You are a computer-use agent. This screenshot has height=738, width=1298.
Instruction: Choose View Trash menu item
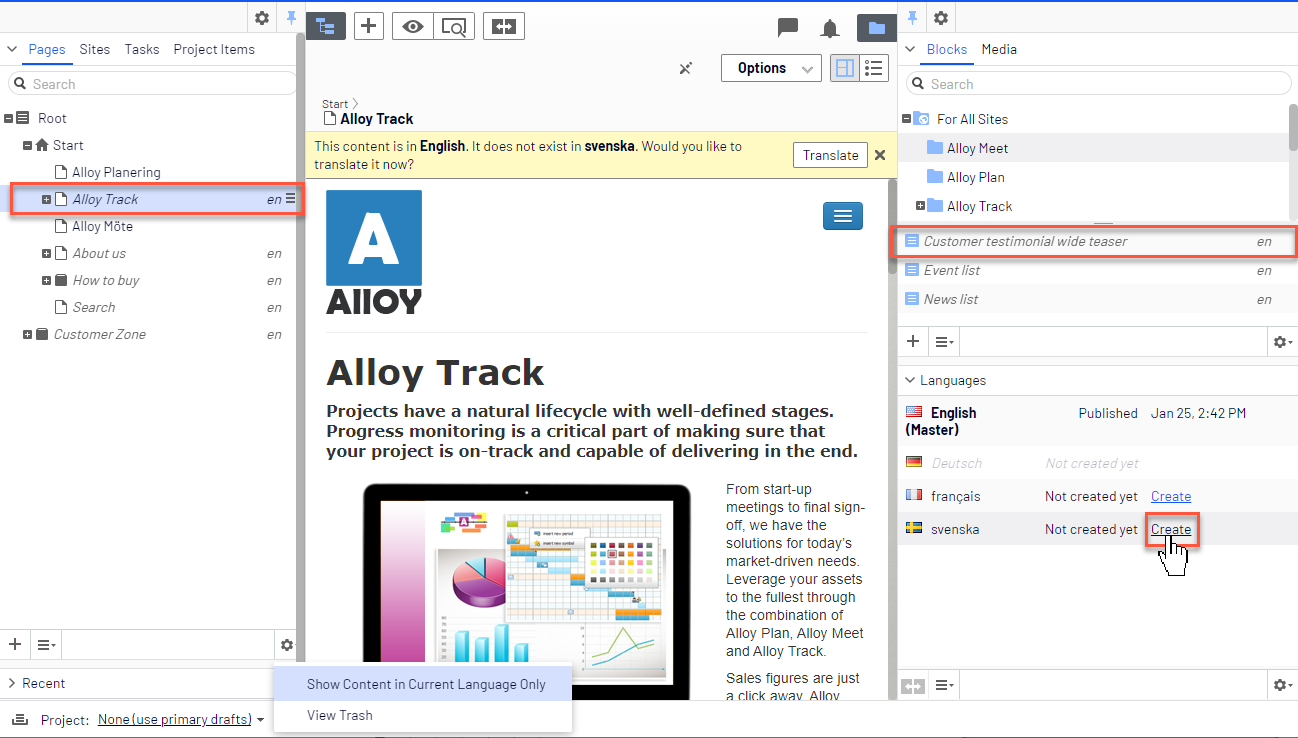[423, 715]
